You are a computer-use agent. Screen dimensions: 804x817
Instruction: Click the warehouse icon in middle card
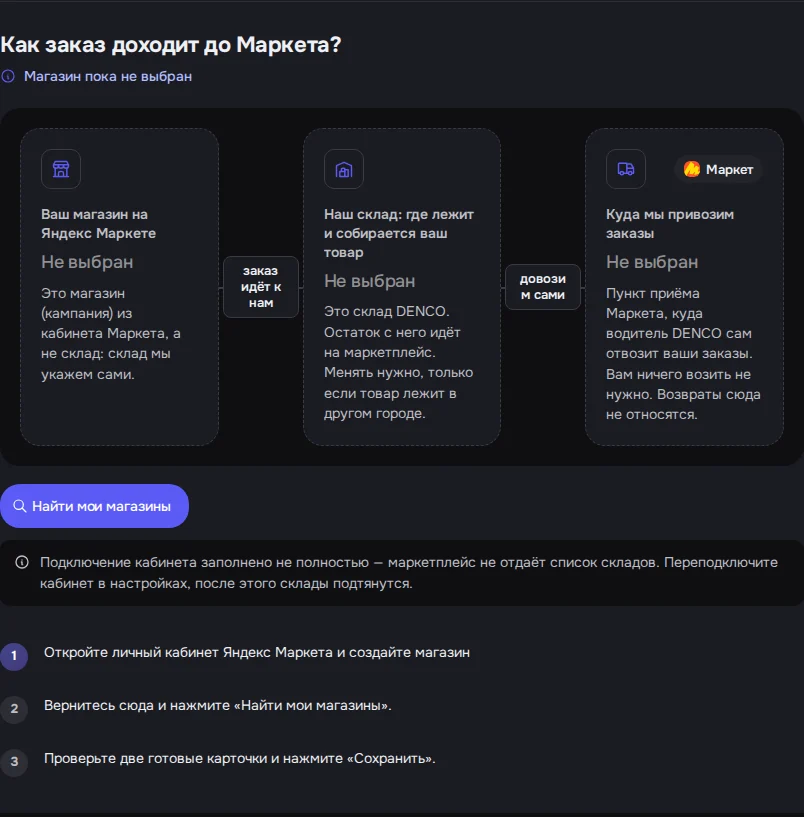click(x=344, y=169)
